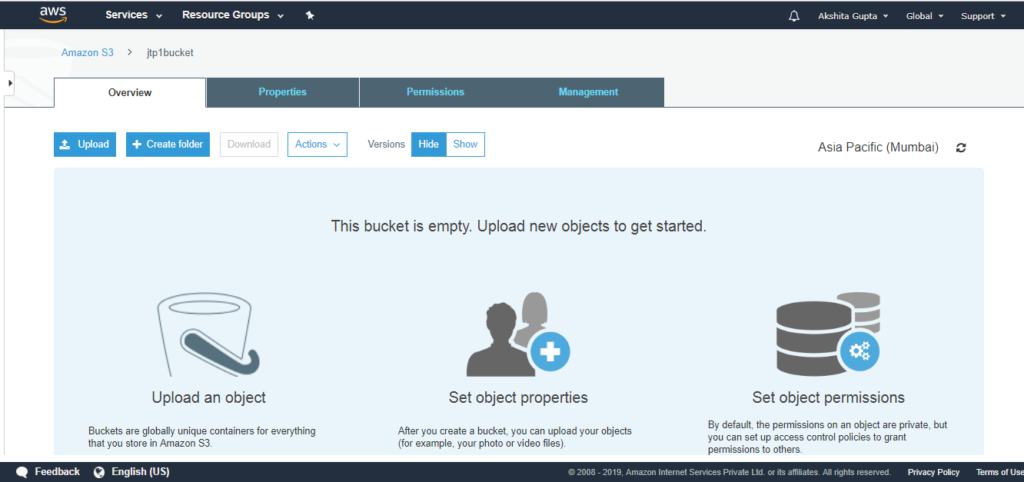Click the jtp1bucket breadcrumb text

[x=170, y=53]
